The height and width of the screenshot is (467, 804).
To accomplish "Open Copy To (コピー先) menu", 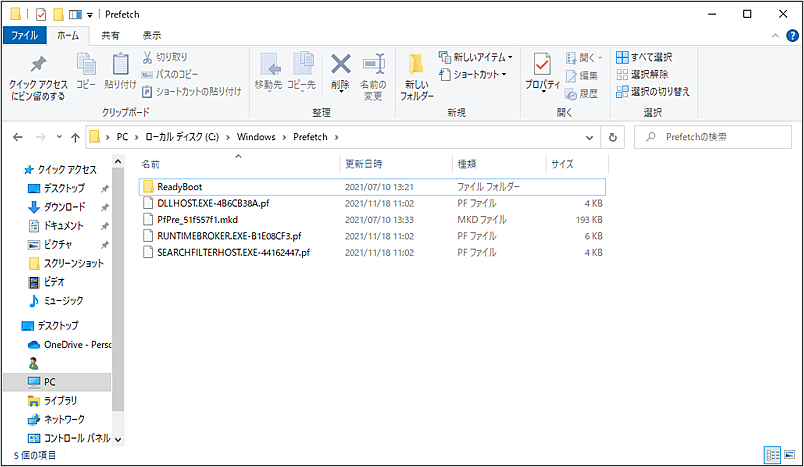I will click(x=302, y=72).
